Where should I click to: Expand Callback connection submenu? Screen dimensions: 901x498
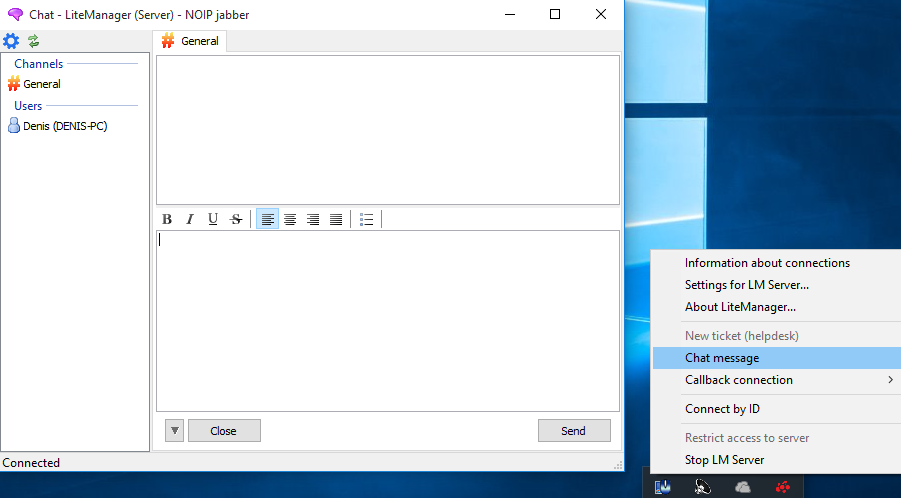click(776, 380)
